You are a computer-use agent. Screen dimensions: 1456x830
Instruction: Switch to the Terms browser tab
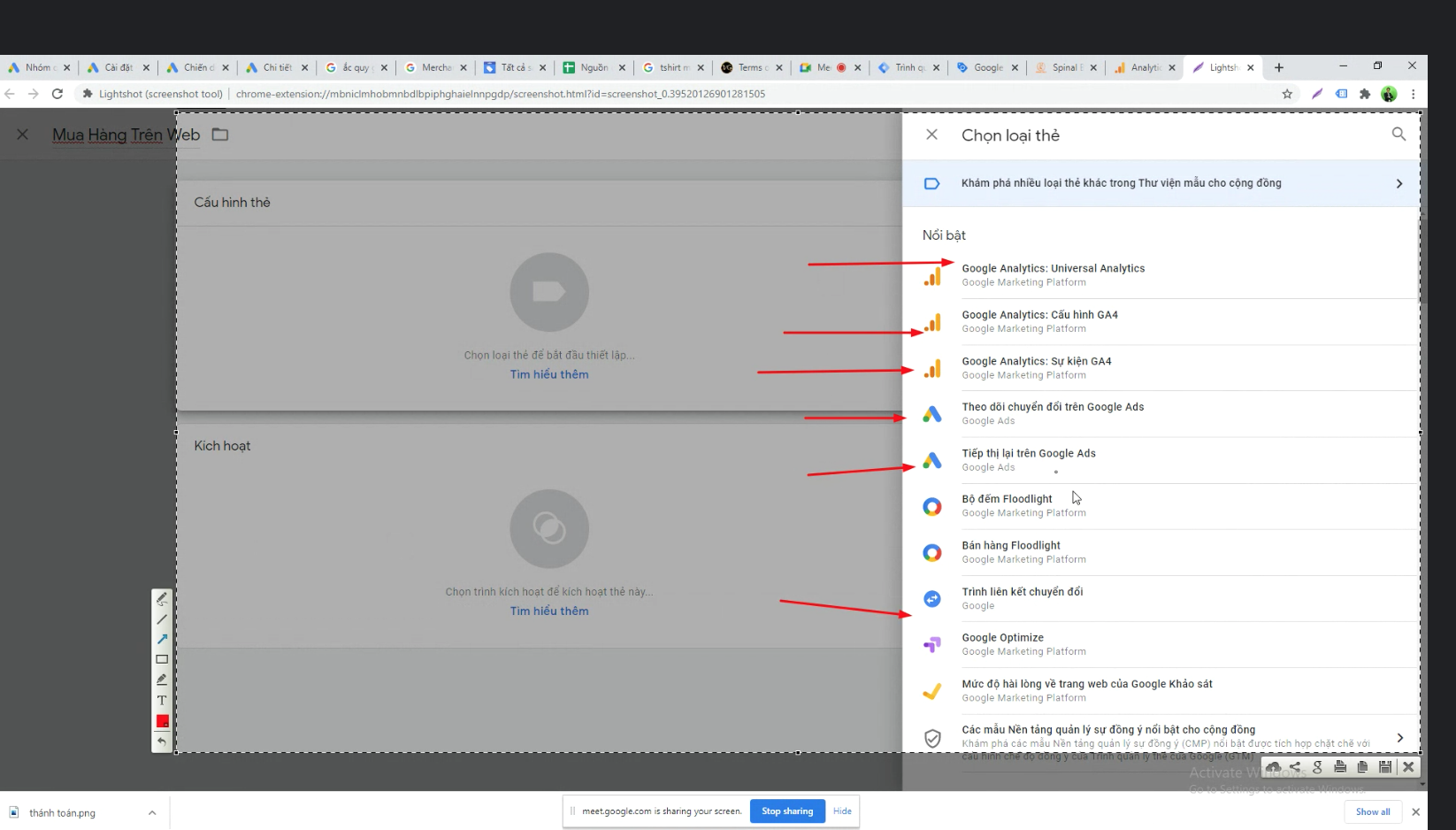[752, 67]
